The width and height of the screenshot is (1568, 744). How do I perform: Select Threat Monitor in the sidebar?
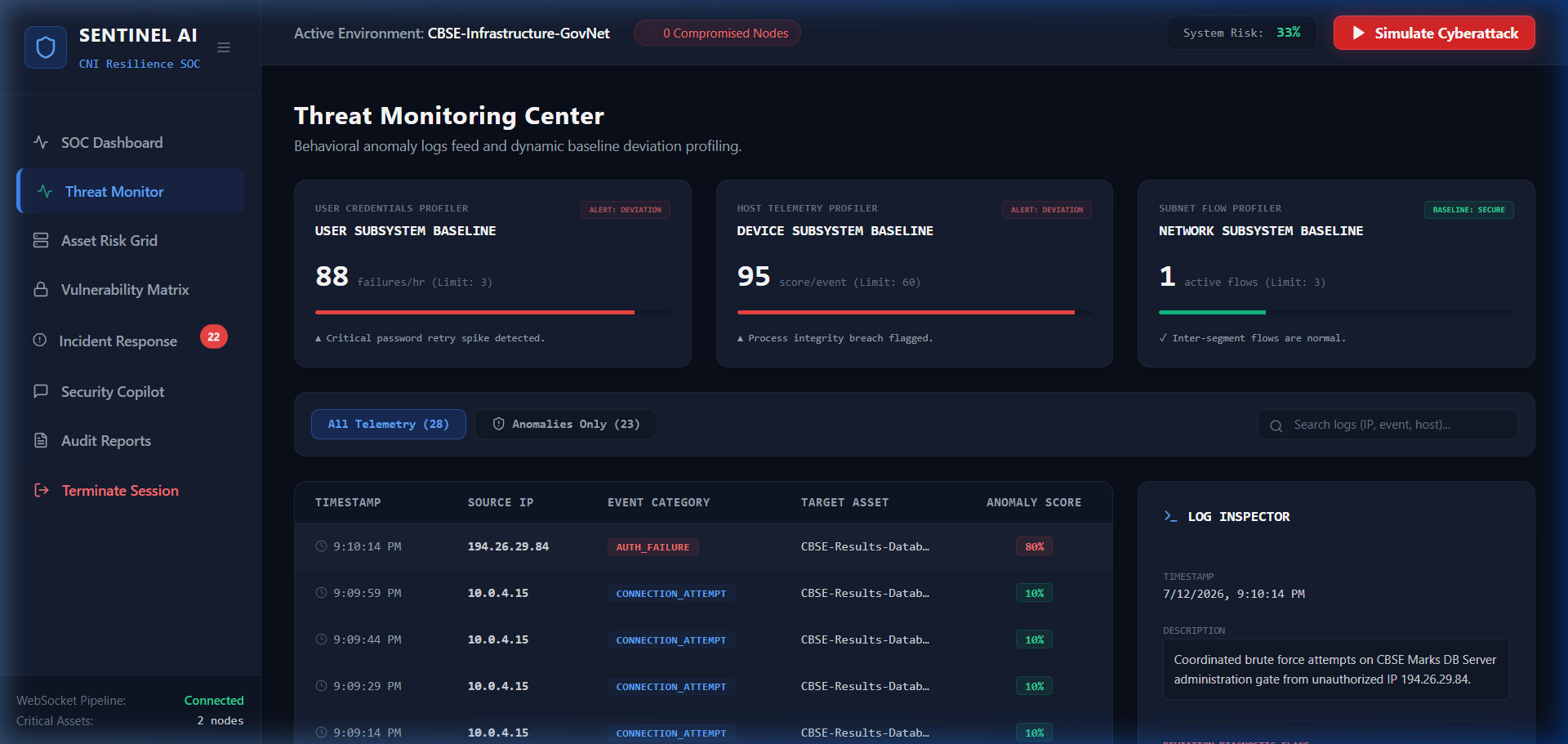pyautogui.click(x=131, y=191)
